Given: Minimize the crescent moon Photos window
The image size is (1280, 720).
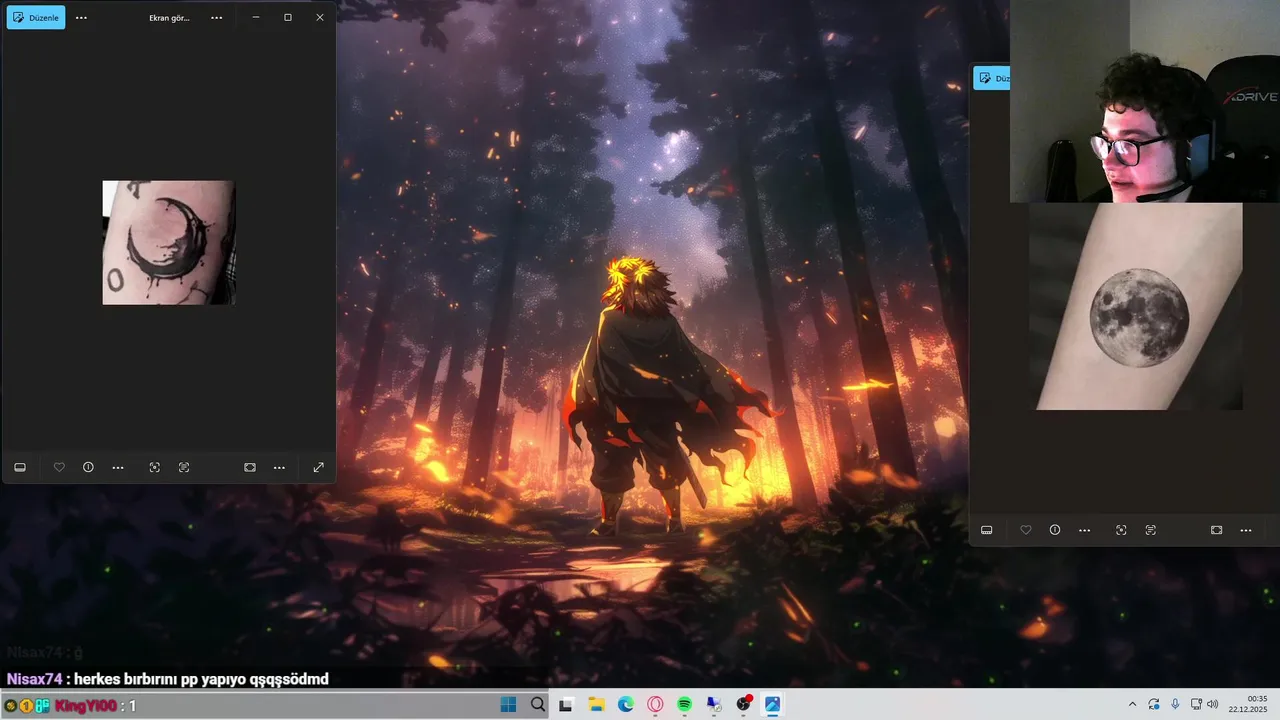Looking at the screenshot, I should point(256,17).
